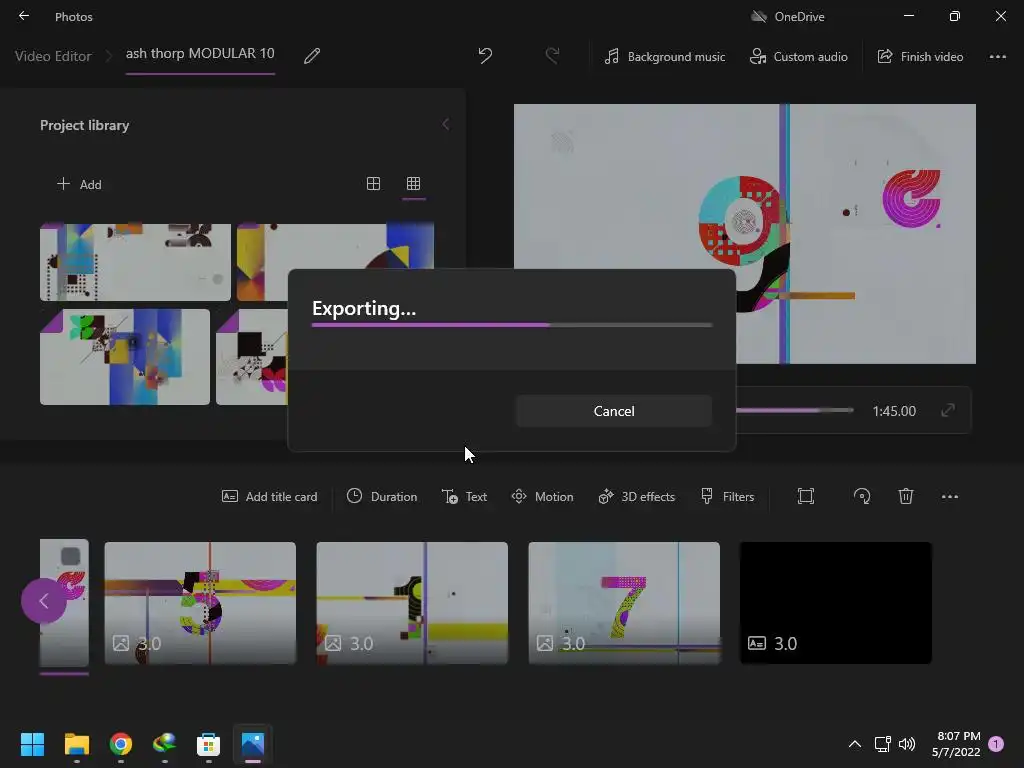Open the volume control in tray
Viewport: 1024px width, 768px height.
tap(906, 744)
